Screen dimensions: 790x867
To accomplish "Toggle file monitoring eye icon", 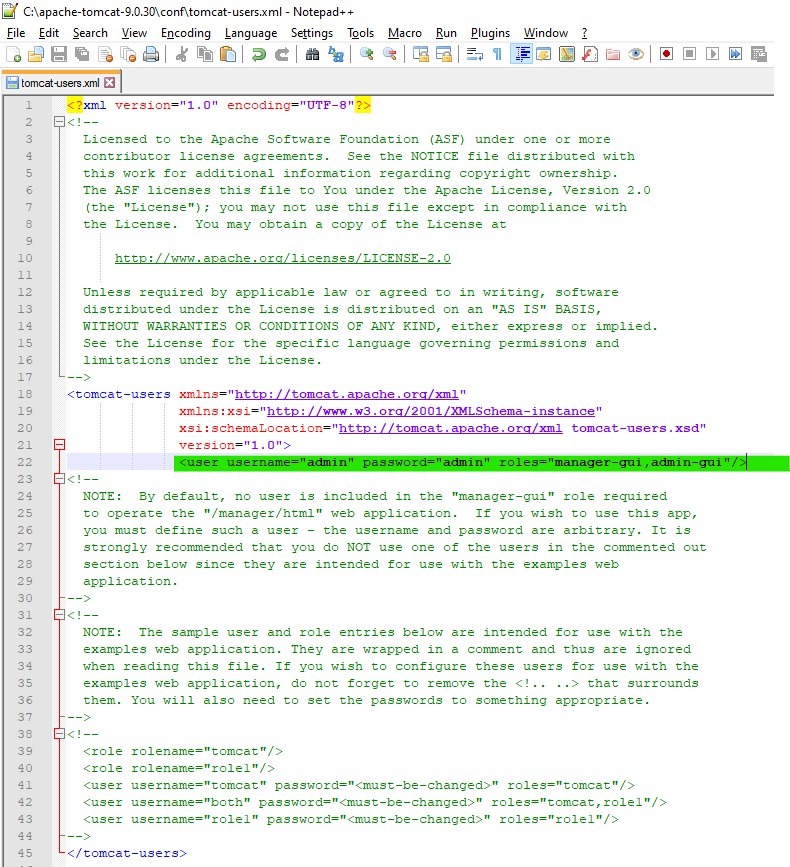I will (636, 54).
